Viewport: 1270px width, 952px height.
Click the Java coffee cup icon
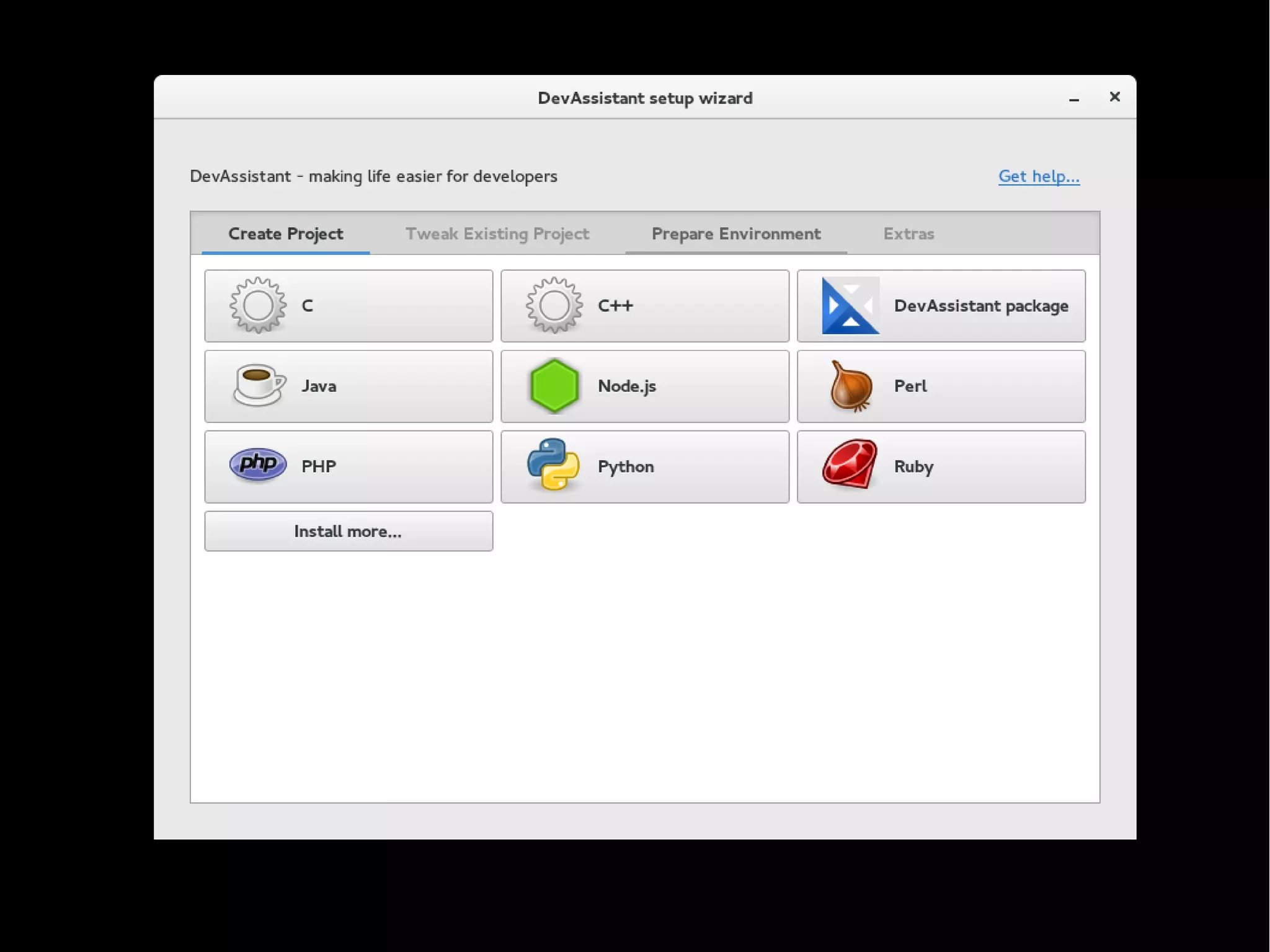(259, 385)
